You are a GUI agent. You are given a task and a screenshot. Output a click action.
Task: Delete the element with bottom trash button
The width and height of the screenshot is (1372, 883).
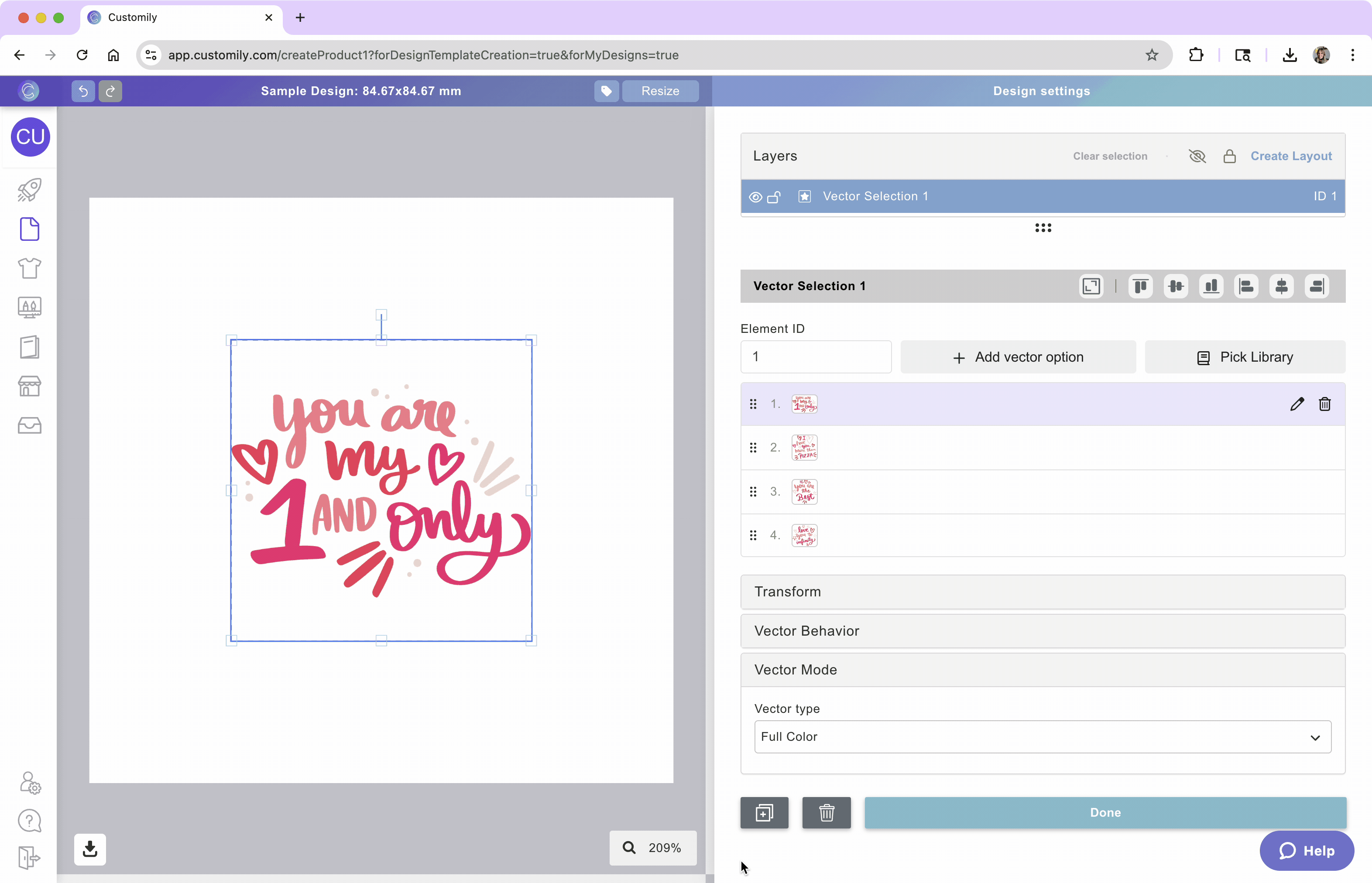pos(826,812)
